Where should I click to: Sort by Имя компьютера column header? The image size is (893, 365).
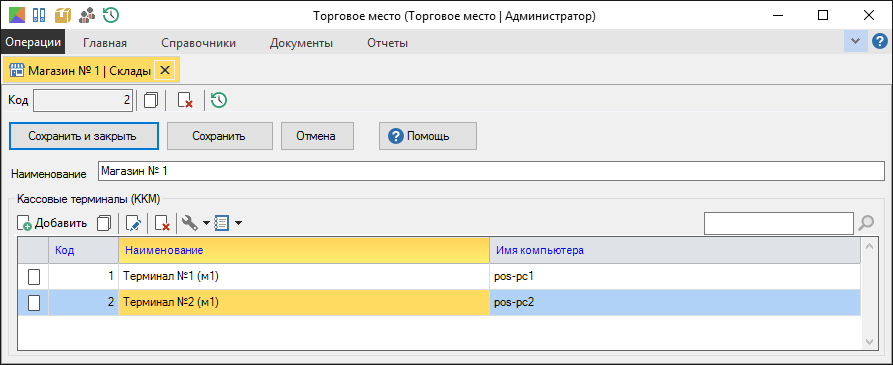675,251
